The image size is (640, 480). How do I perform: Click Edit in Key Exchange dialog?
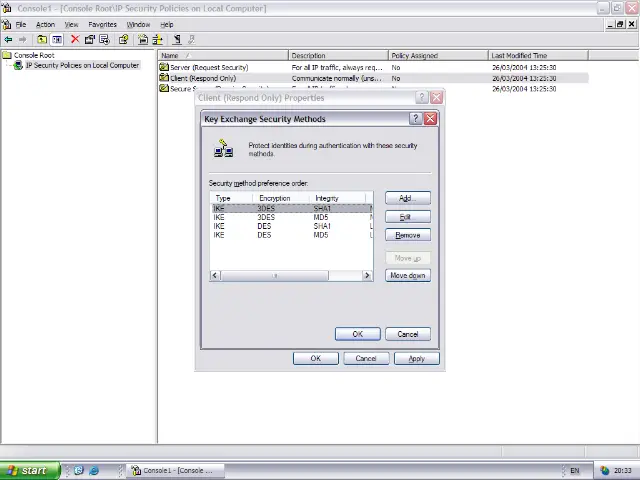(x=406, y=217)
